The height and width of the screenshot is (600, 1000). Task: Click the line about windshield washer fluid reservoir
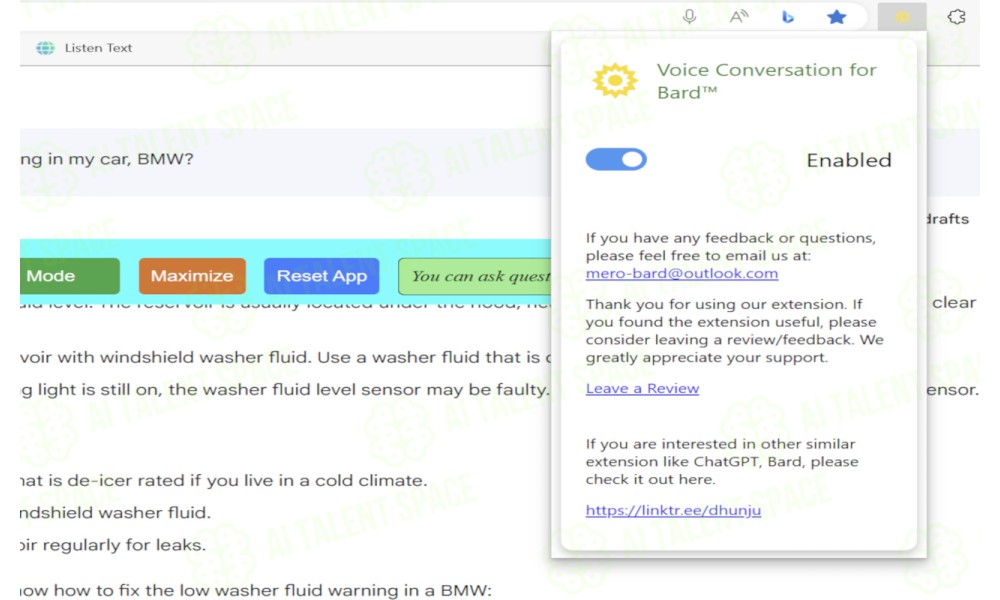[285, 357]
